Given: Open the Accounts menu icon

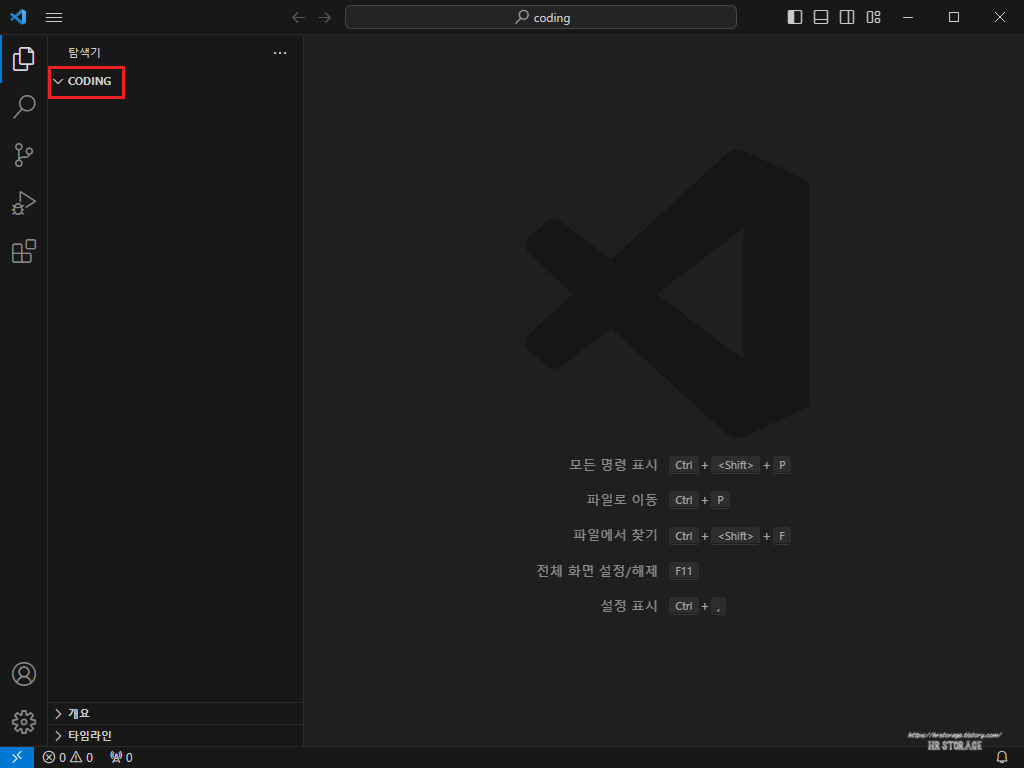Looking at the screenshot, I should coord(24,674).
